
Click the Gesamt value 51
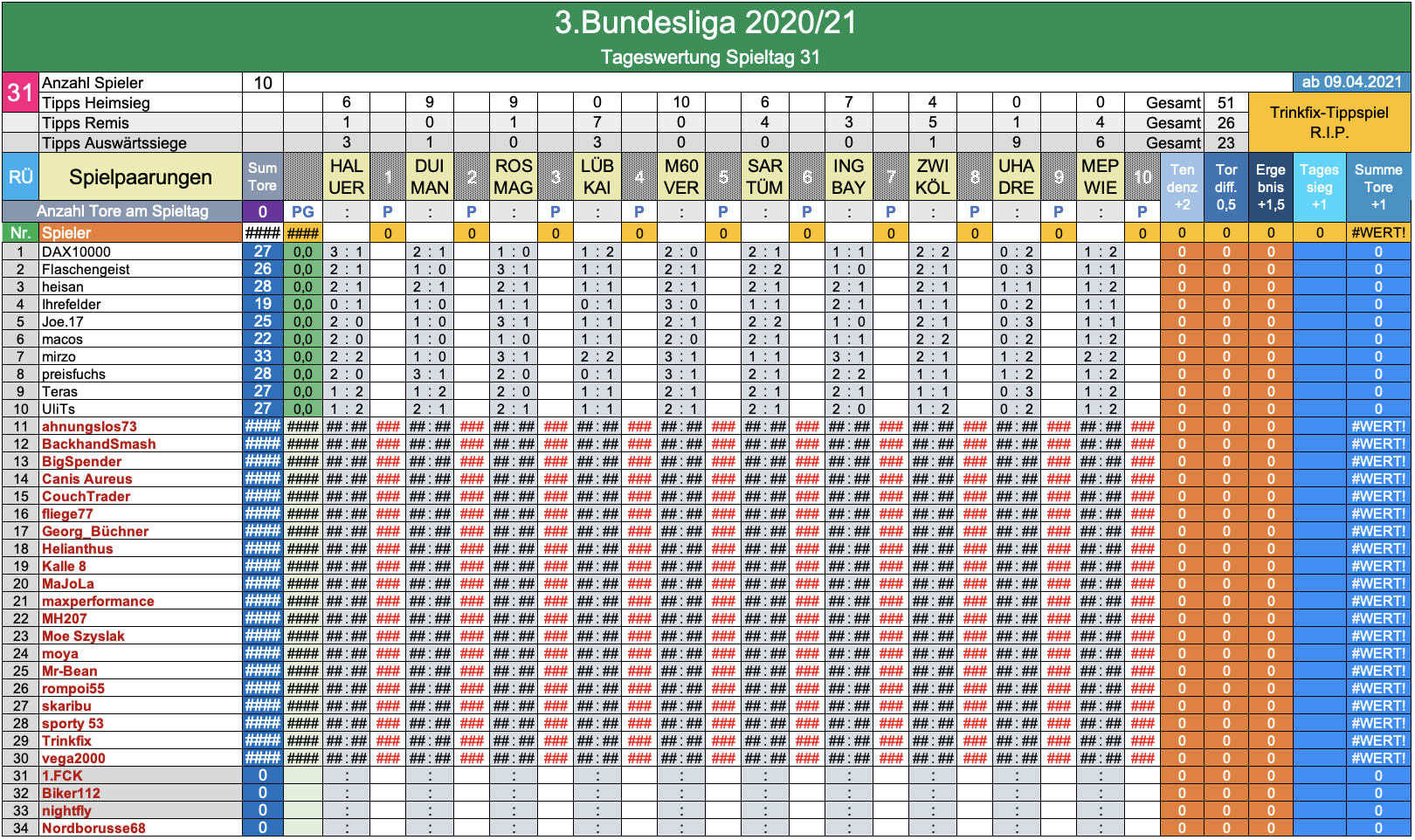tap(1226, 103)
